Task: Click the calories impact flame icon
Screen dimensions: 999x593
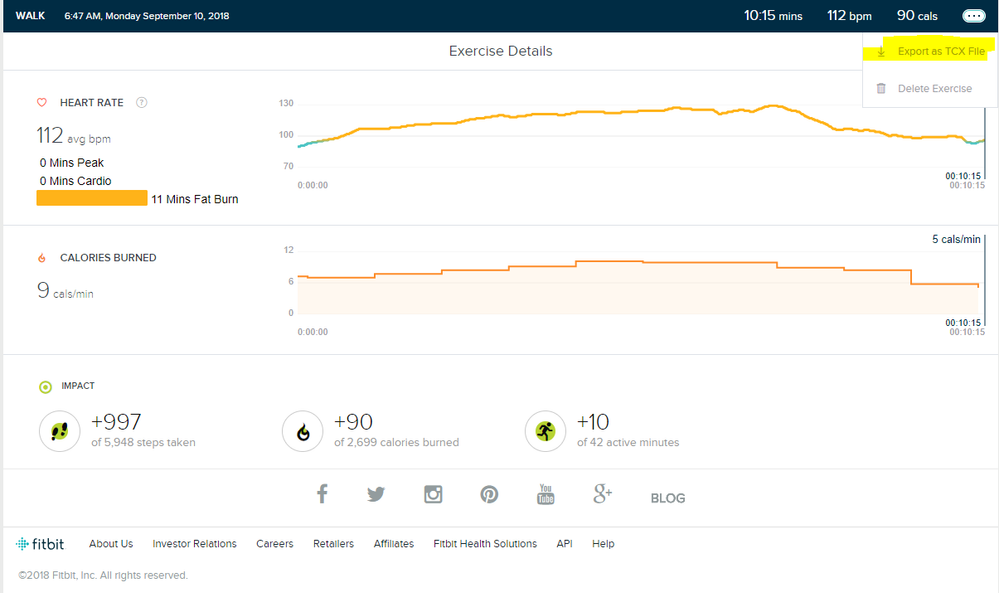Action: point(303,431)
